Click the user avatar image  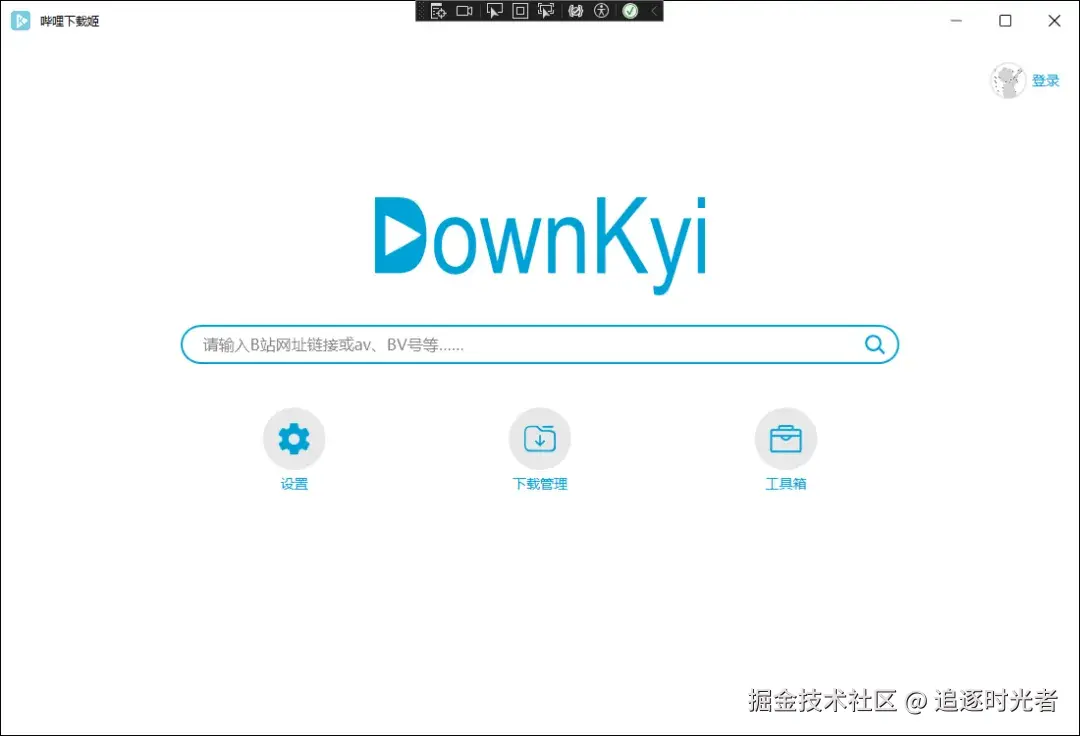point(1008,81)
